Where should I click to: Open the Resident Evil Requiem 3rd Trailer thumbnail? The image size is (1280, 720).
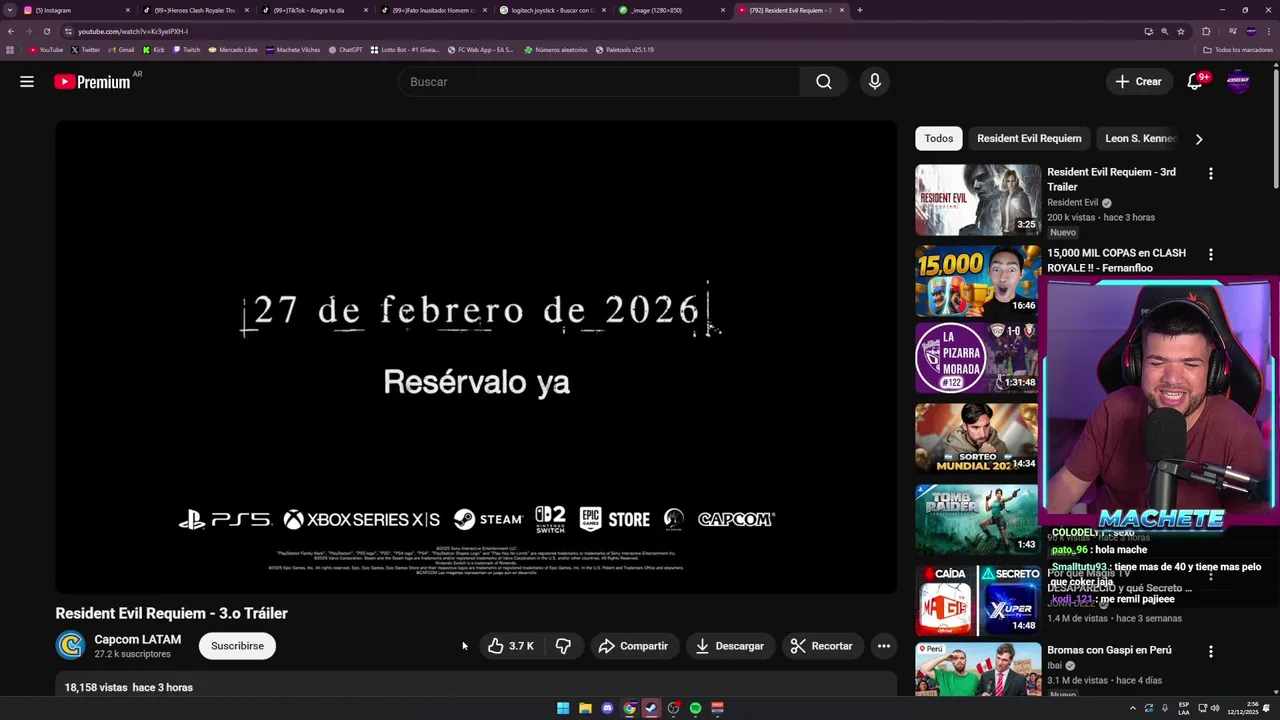tap(978, 200)
